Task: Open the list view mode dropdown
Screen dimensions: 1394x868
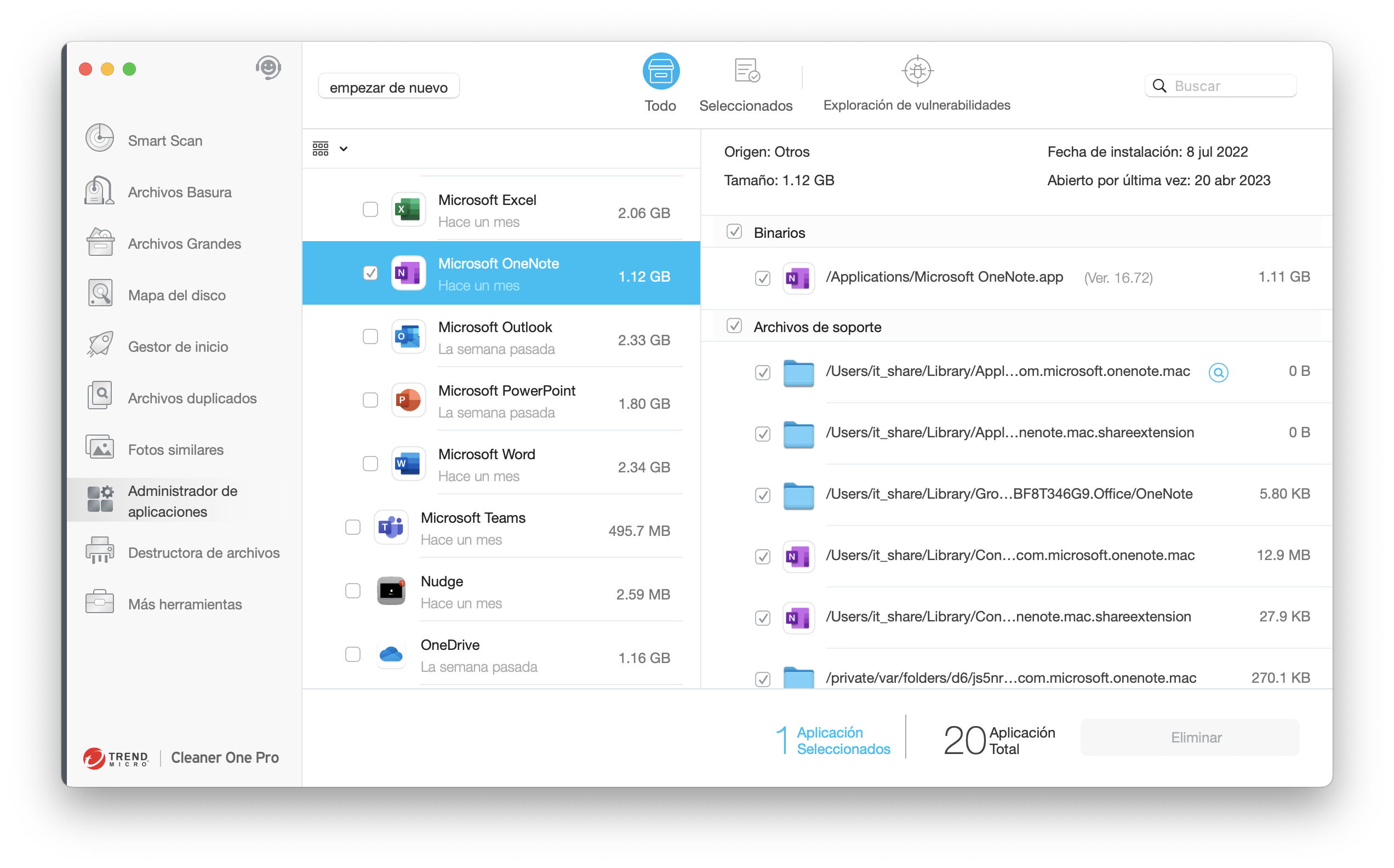Action: (330, 149)
